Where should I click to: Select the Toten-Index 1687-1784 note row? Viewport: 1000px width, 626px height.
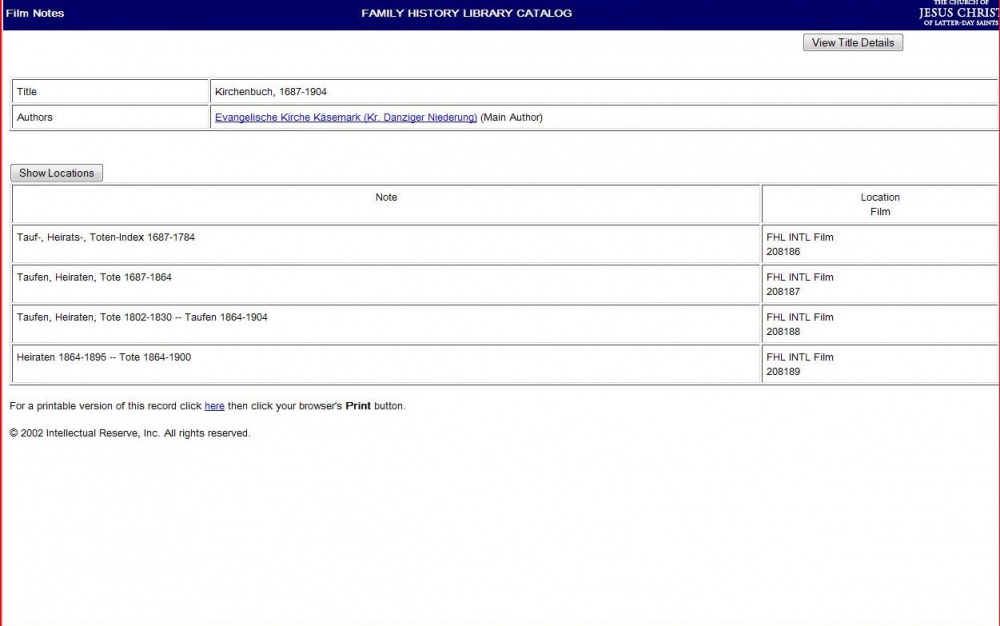(x=106, y=237)
